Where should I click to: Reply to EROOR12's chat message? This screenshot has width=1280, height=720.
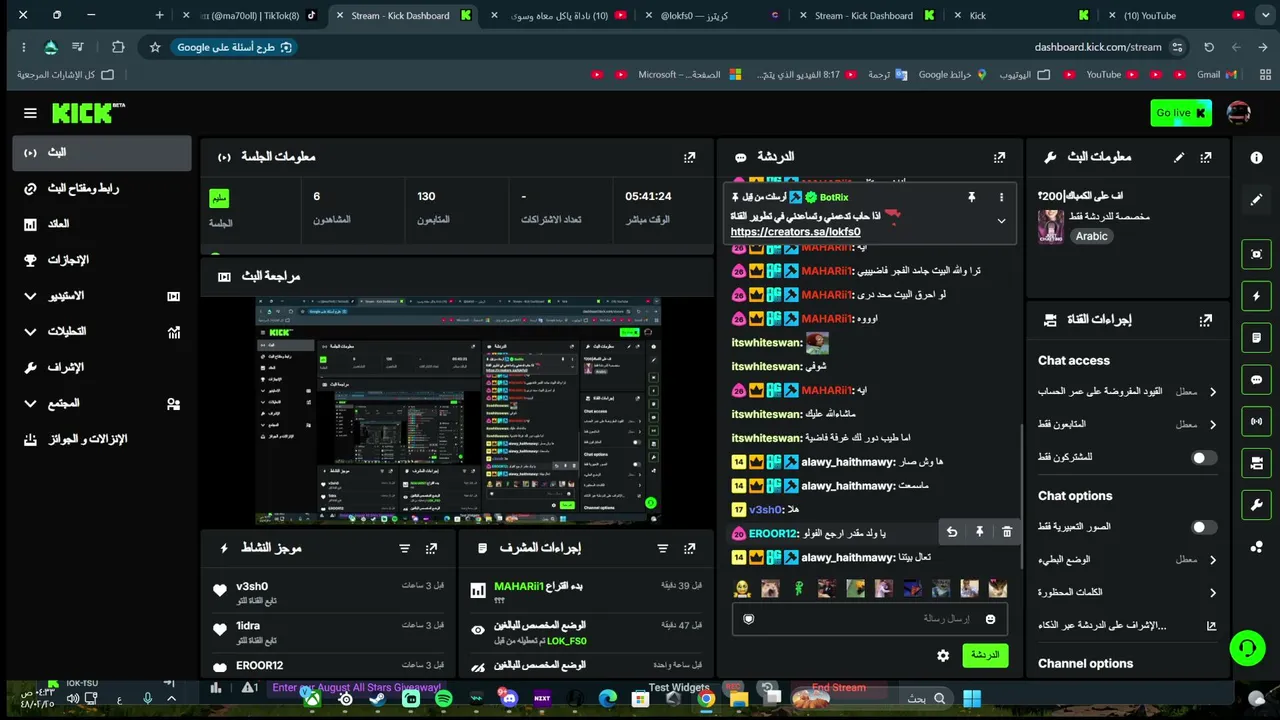pyautogui.click(x=952, y=532)
